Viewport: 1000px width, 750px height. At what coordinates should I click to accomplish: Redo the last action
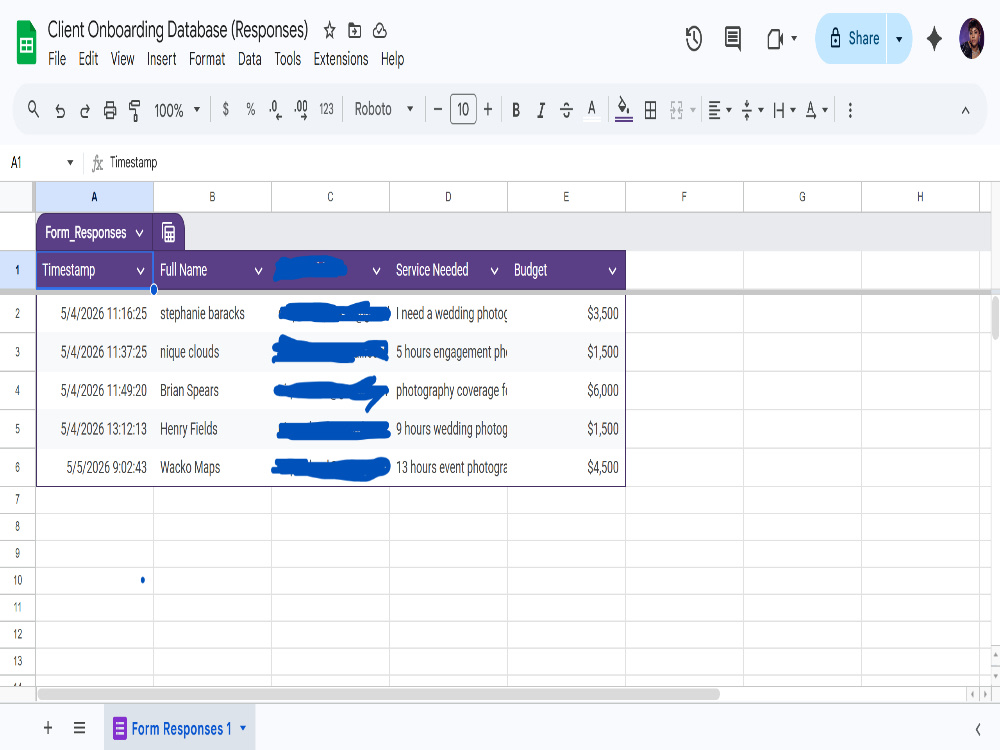(85, 110)
